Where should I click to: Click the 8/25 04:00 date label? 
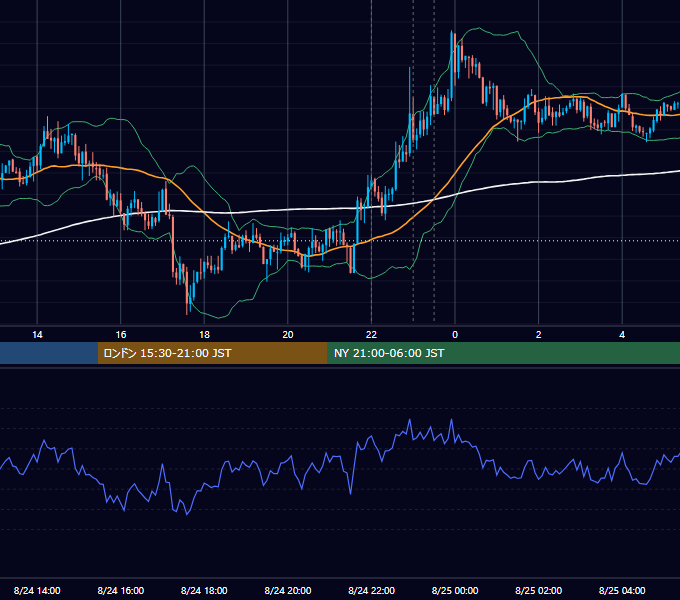(622, 590)
